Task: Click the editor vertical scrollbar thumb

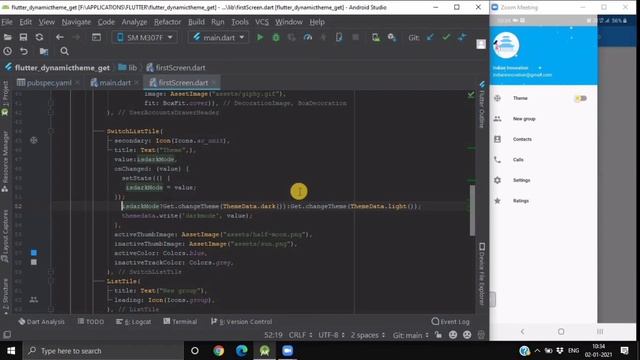Action: pos(472,210)
